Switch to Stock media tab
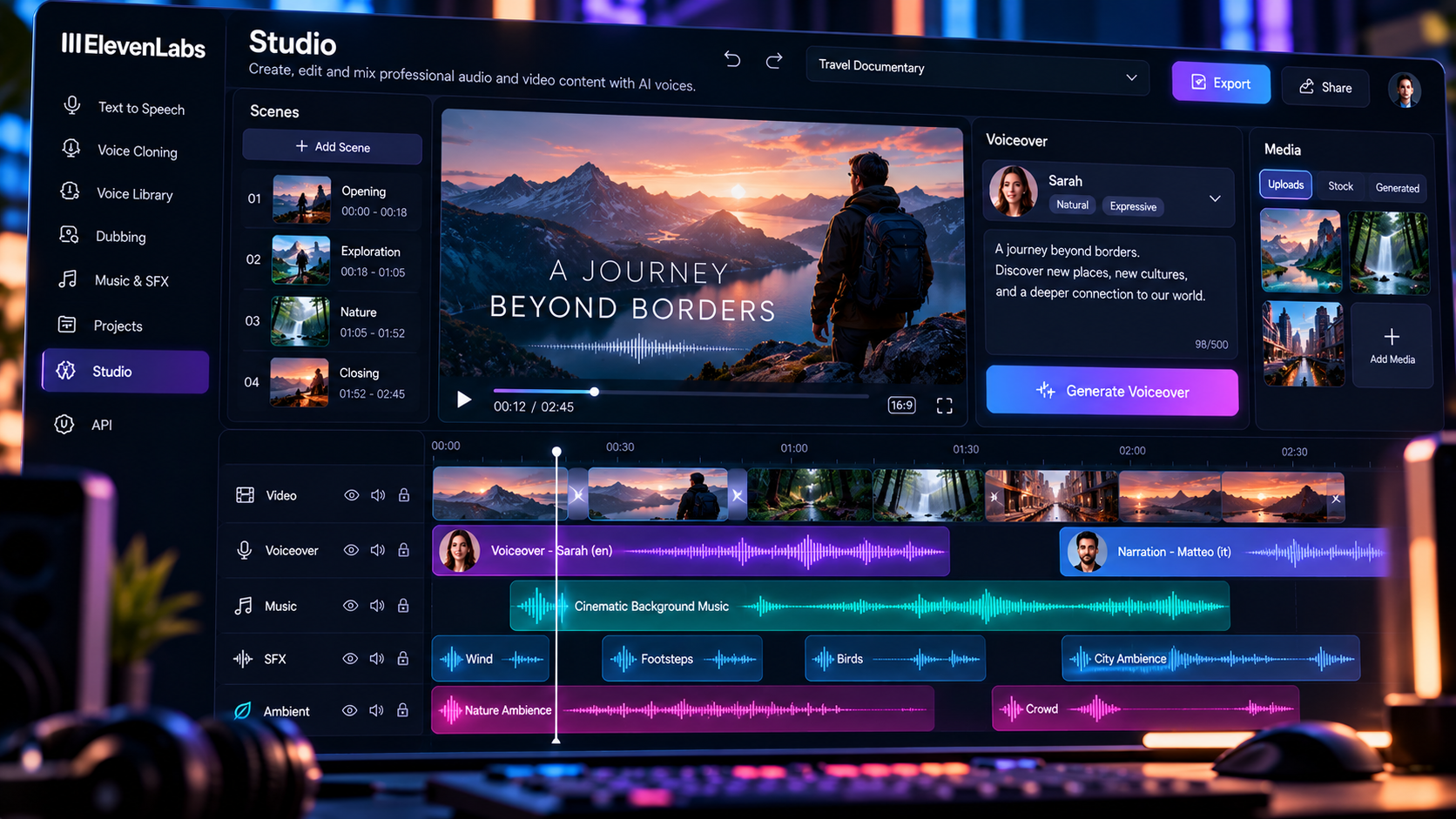 coord(1340,186)
